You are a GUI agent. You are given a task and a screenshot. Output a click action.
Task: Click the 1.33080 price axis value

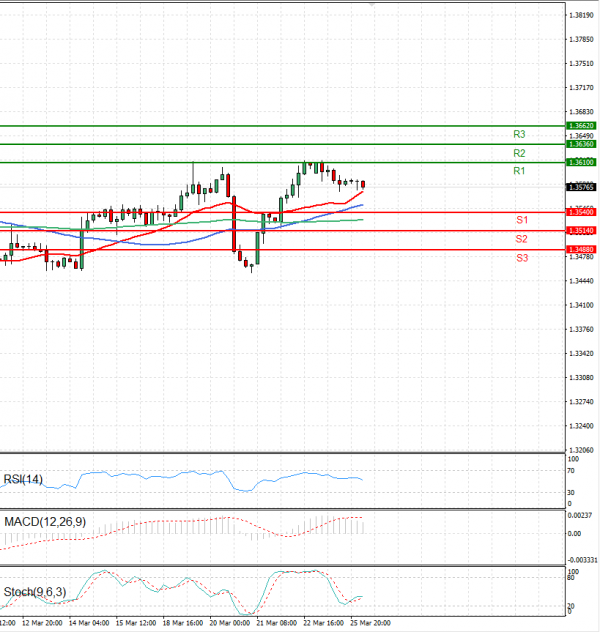tap(581, 378)
